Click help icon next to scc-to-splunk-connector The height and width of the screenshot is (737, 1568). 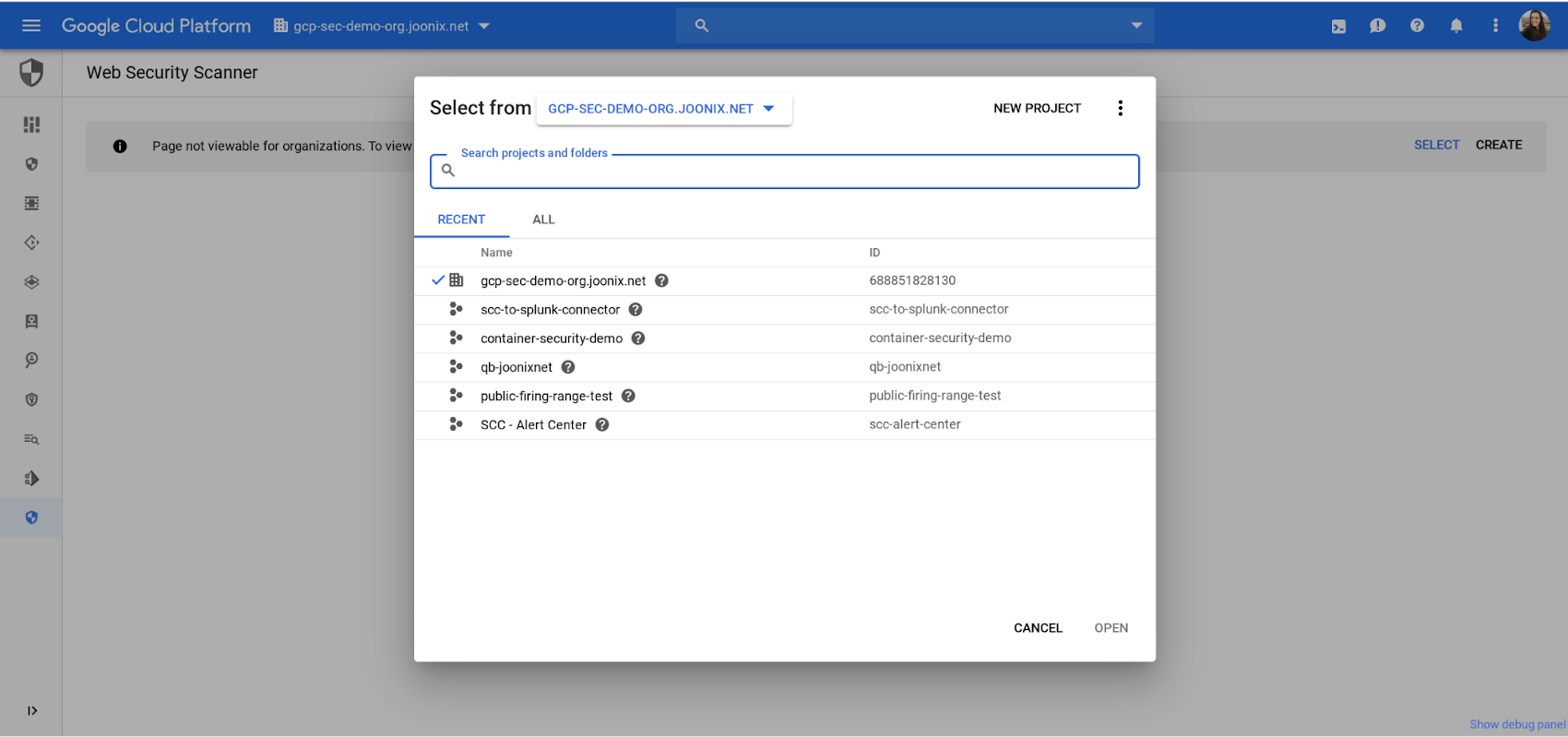click(x=636, y=309)
